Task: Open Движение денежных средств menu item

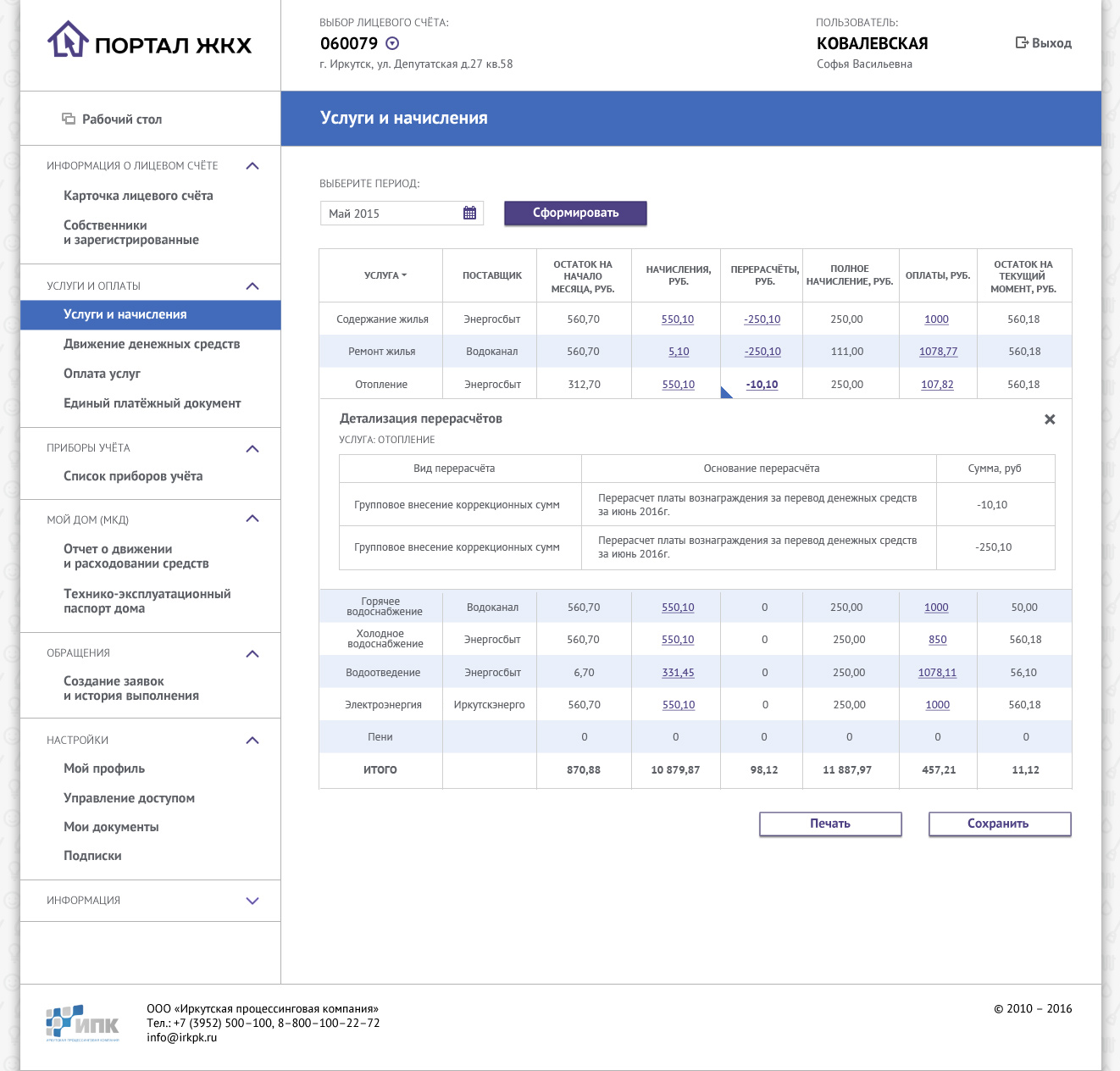Action: coord(152,344)
